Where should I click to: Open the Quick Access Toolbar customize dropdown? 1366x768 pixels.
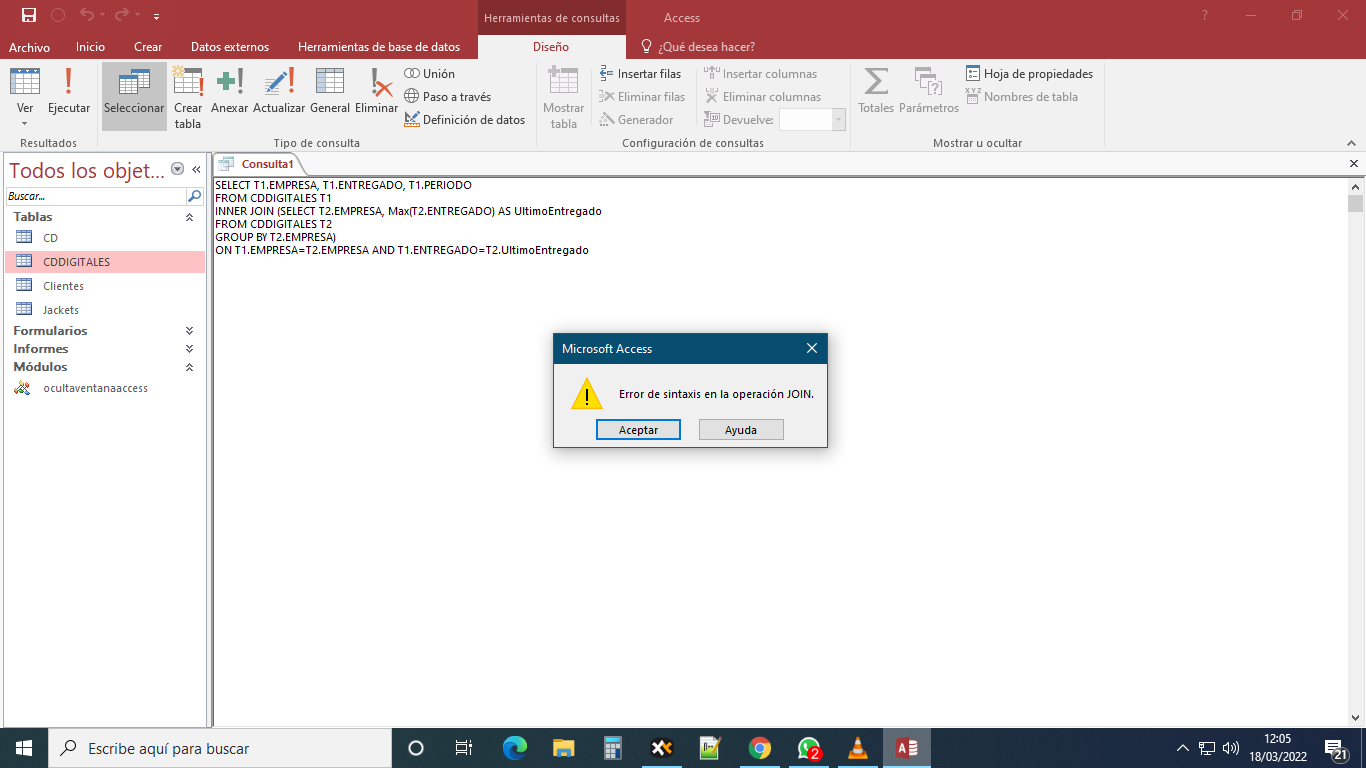[x=157, y=17]
